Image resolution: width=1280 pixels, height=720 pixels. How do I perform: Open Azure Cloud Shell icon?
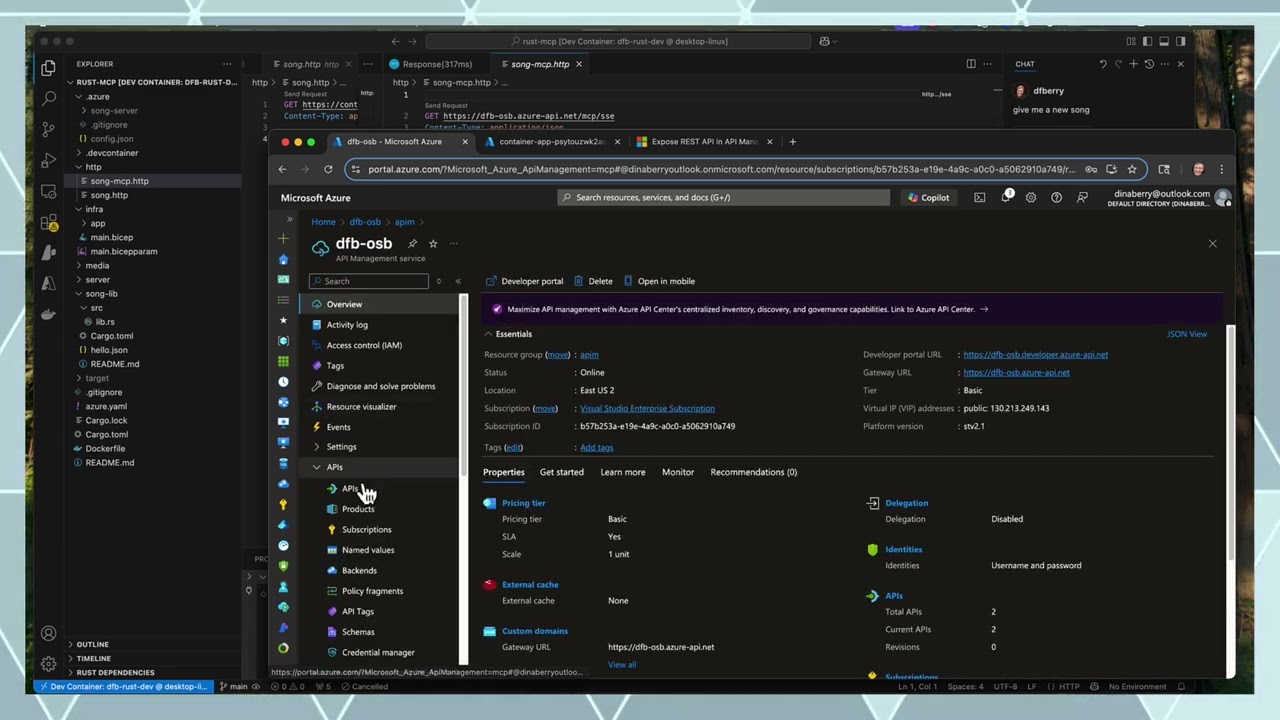pos(979,198)
